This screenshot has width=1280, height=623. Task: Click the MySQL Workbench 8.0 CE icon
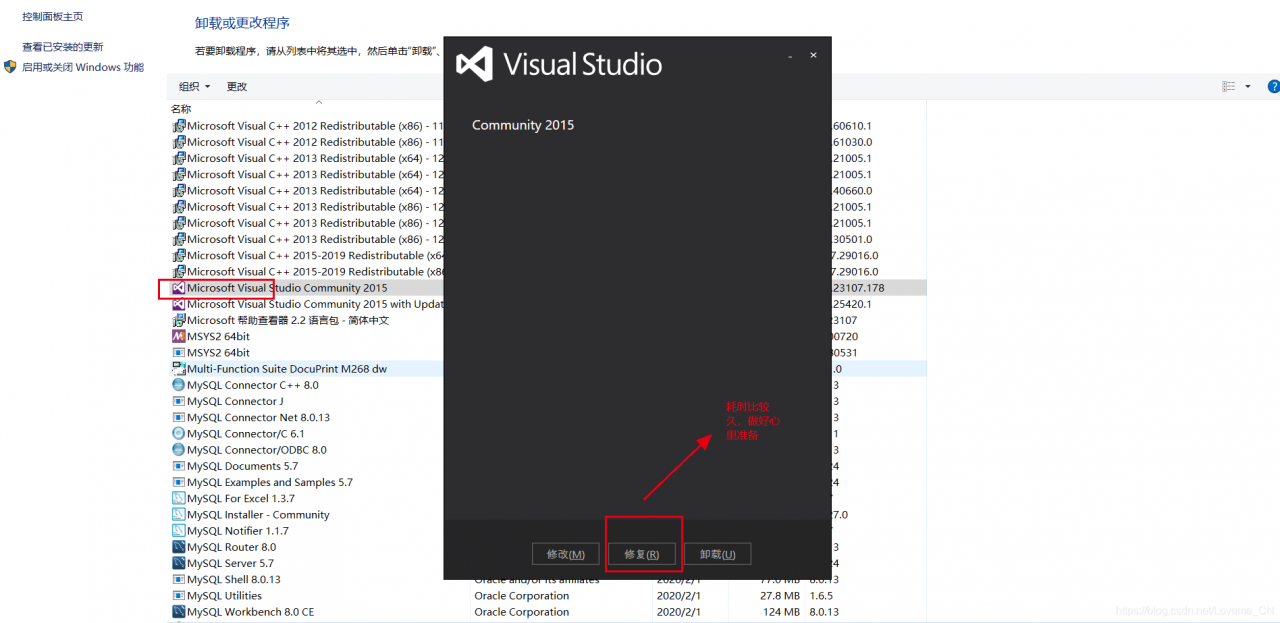point(179,612)
